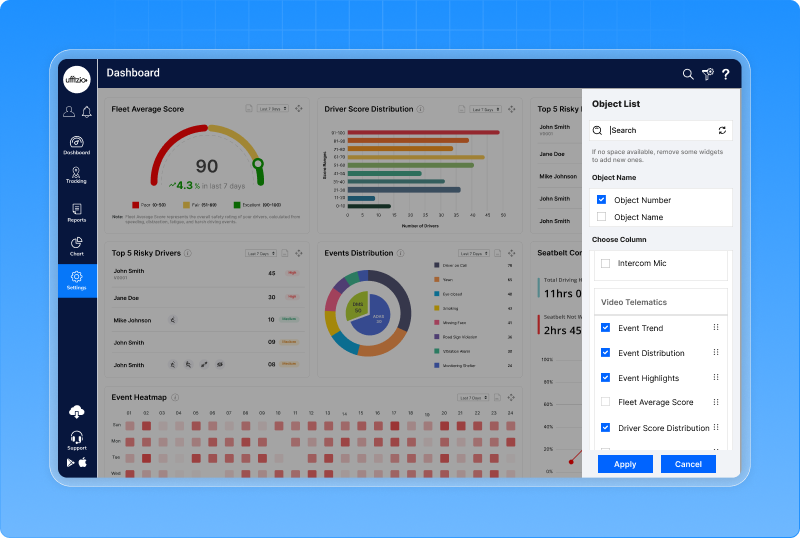Enable the Fleet Average Score checkbox
800x538 pixels.
pos(605,402)
